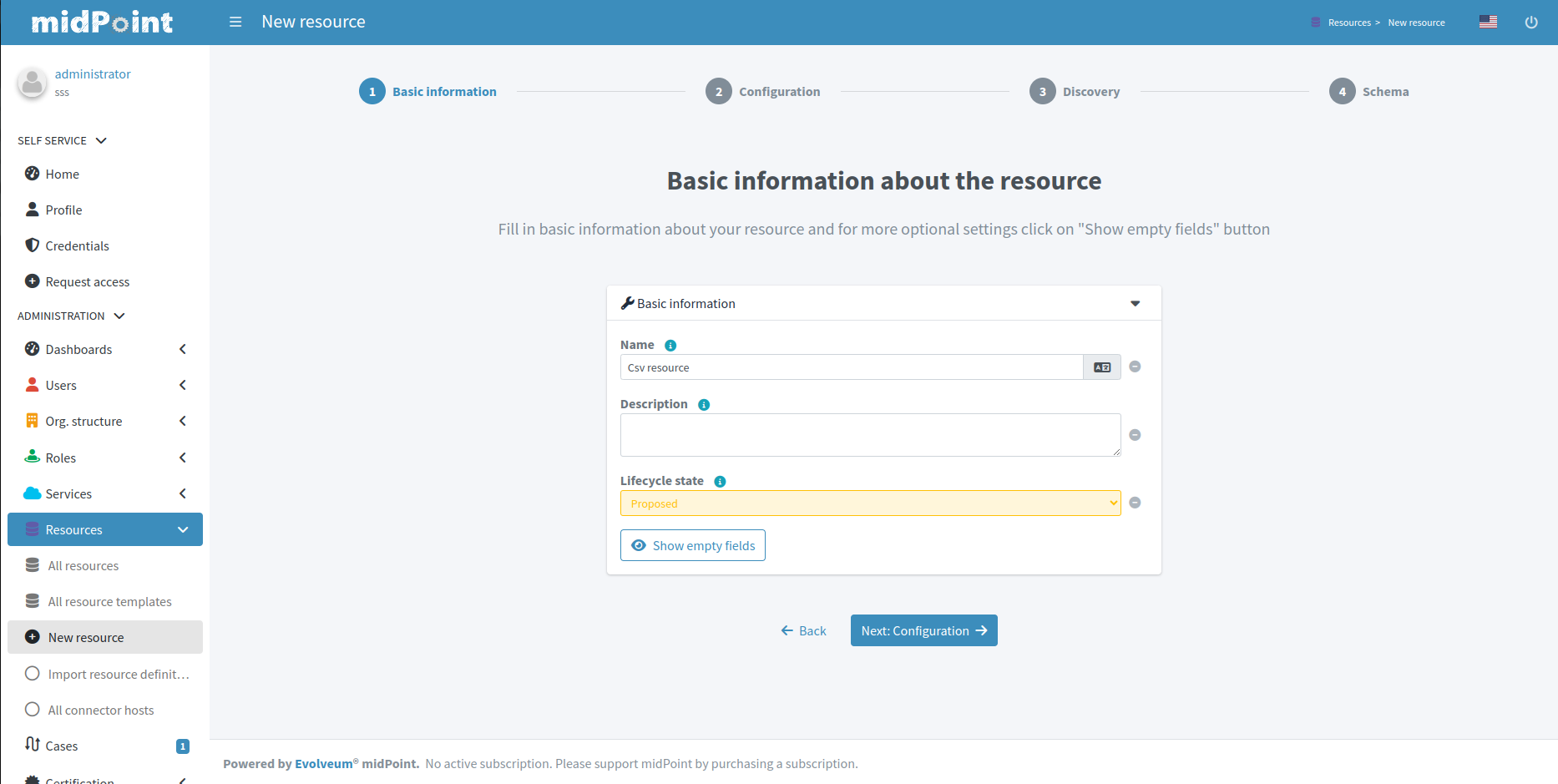Image resolution: width=1558 pixels, height=784 pixels.
Task: Remove the Description field with minus icon
Action: (x=1135, y=435)
